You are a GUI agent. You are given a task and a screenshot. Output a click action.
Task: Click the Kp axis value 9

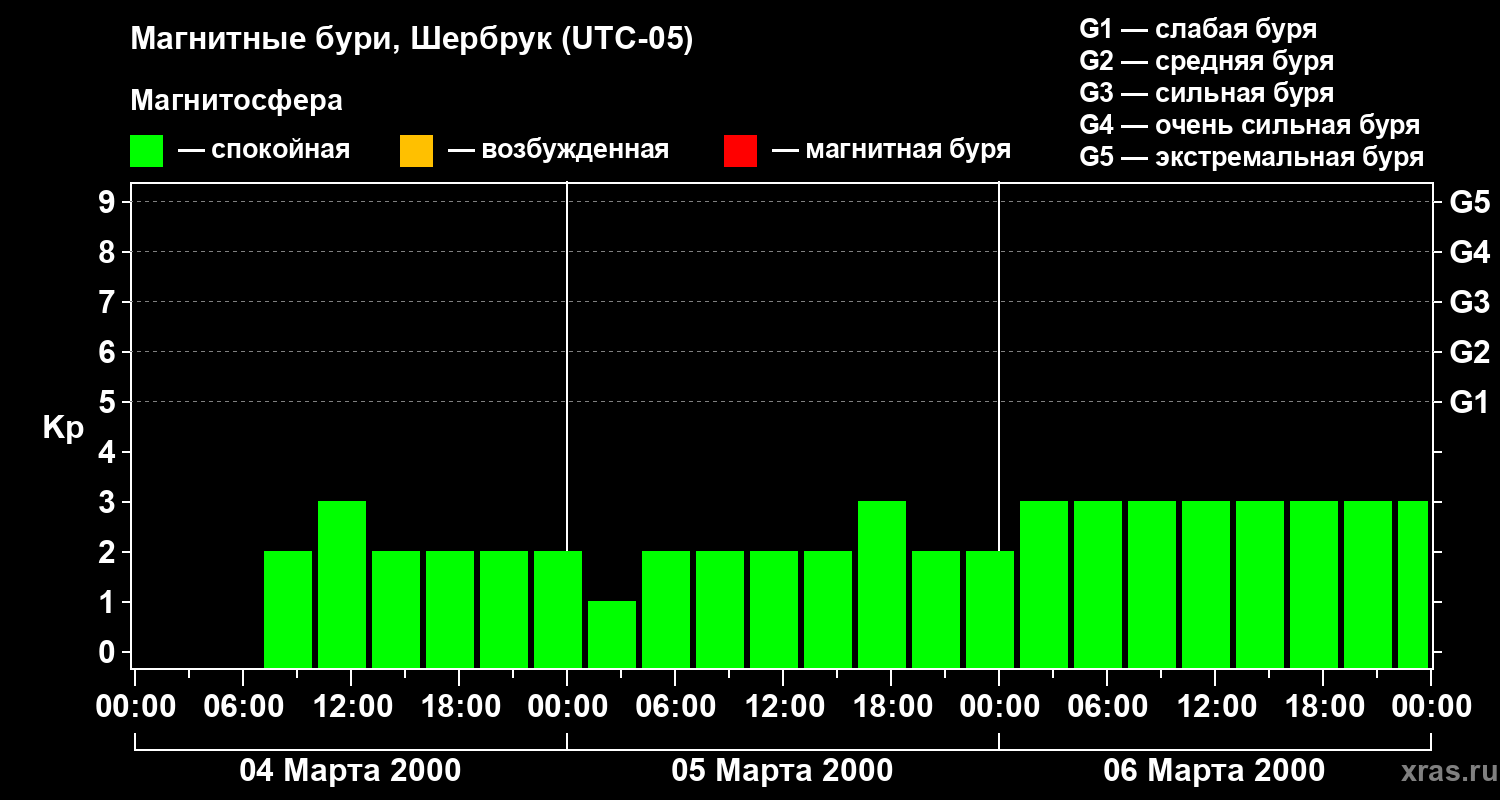coord(109,202)
